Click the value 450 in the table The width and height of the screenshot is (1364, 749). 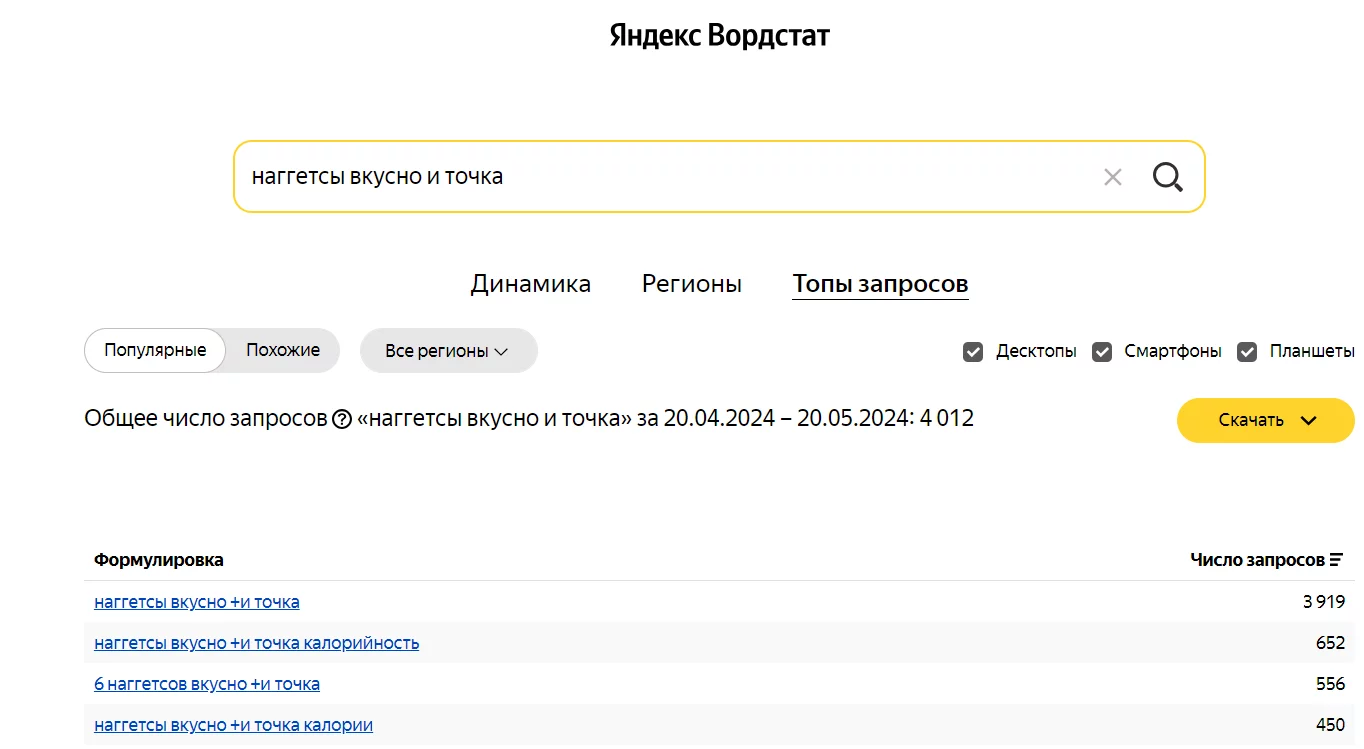pyautogui.click(x=1331, y=725)
